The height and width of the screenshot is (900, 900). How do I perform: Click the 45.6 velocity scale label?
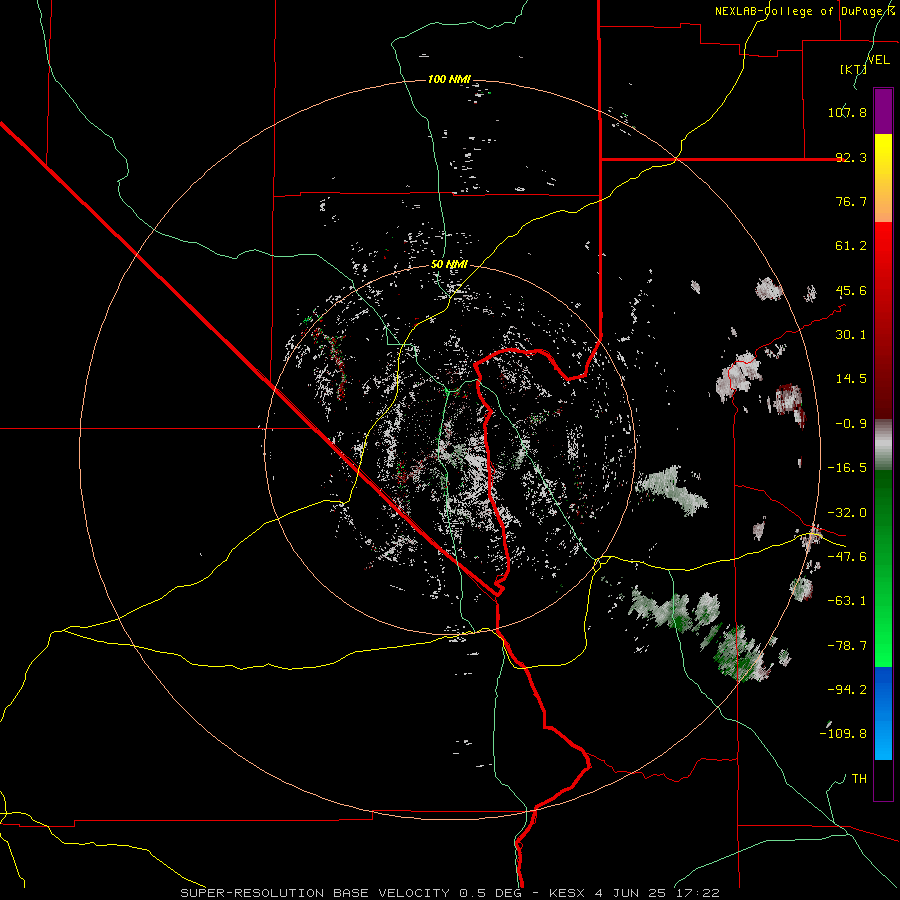(x=851, y=290)
